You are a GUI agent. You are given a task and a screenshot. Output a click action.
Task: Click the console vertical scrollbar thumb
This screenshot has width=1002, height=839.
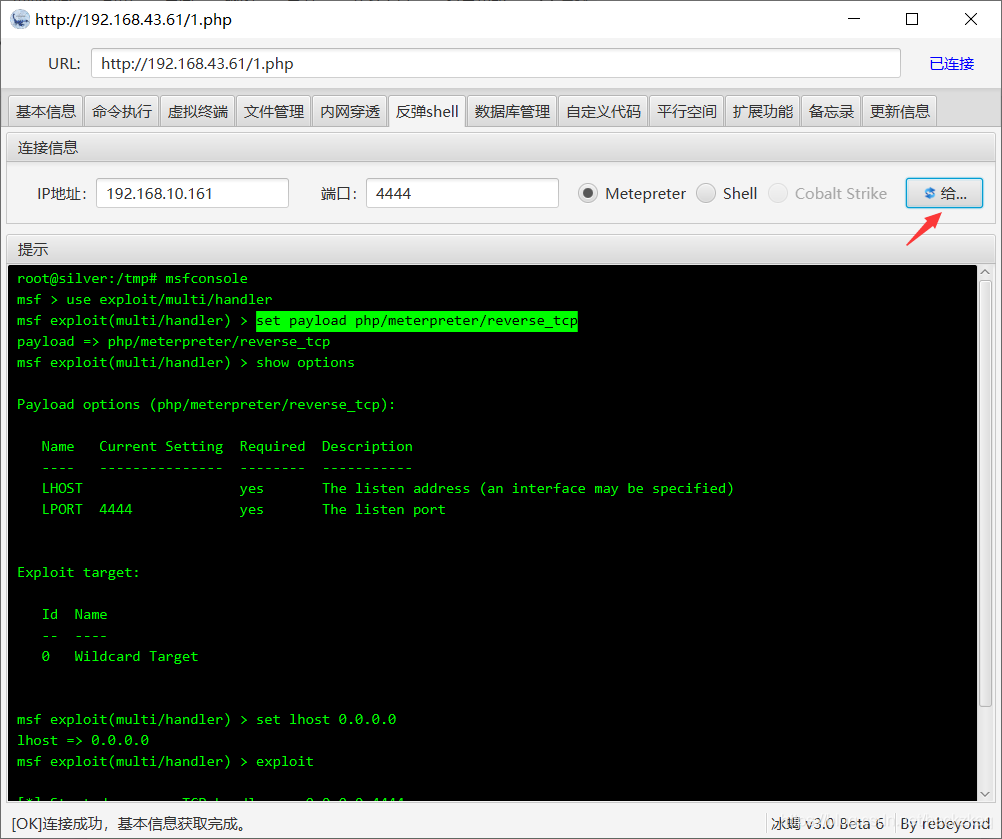[985, 493]
